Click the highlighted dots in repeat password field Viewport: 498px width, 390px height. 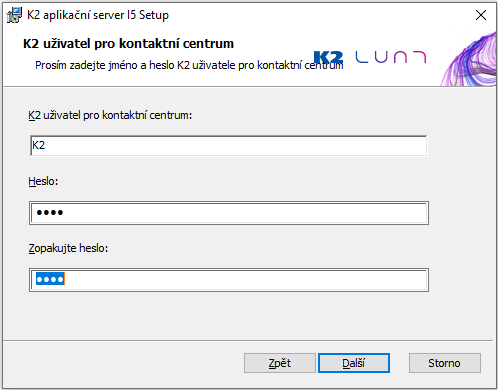point(50,279)
